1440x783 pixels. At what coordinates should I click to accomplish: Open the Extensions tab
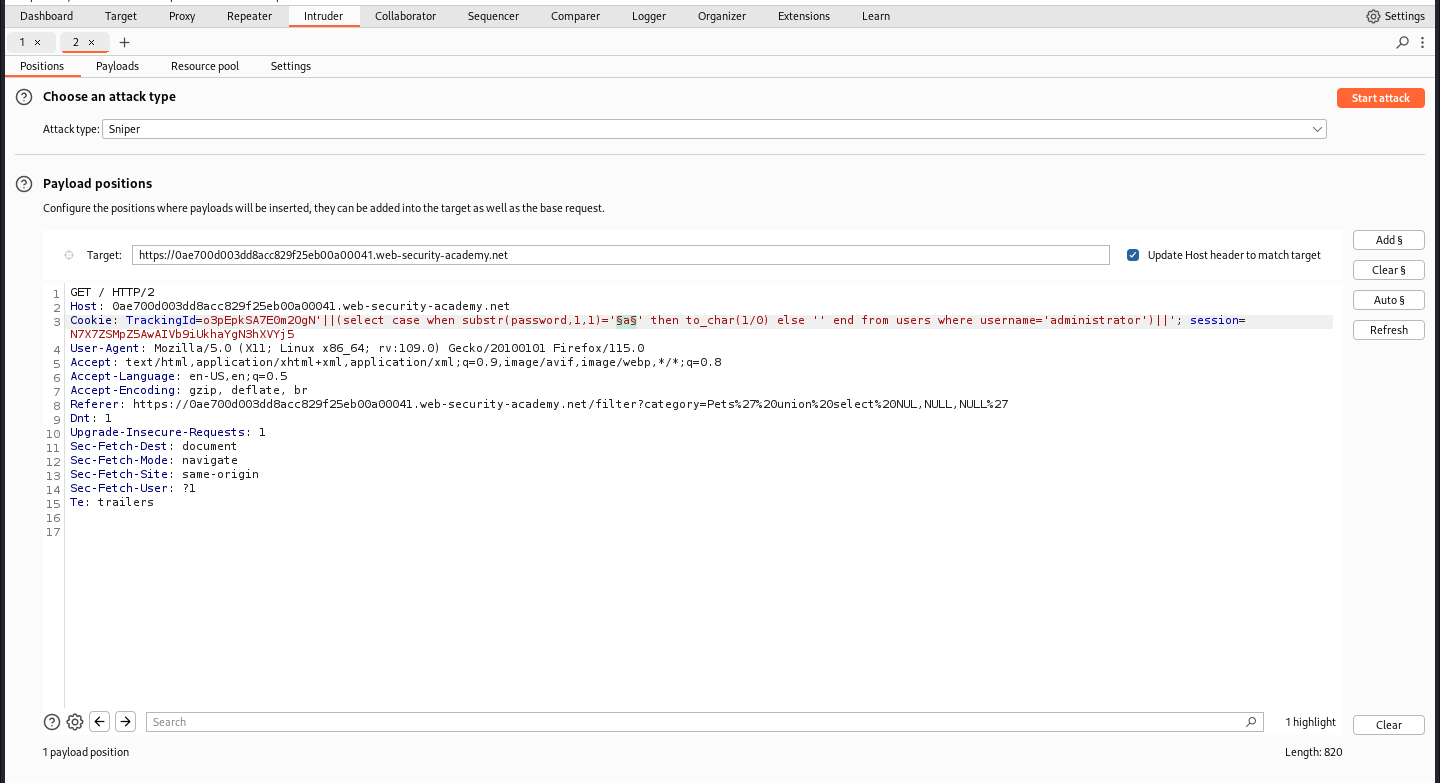pyautogui.click(x=804, y=16)
